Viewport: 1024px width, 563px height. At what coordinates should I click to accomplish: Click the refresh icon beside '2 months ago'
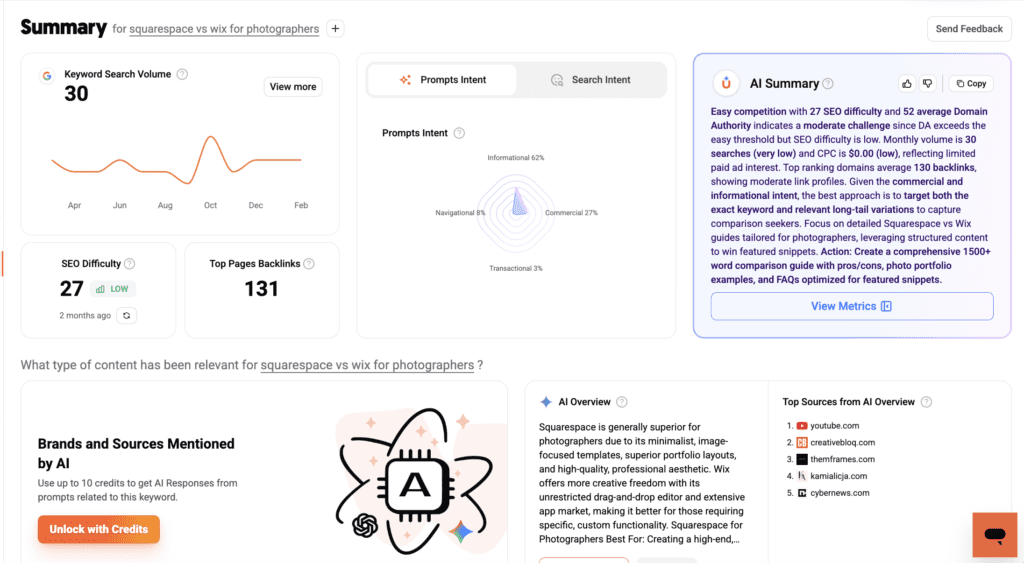click(x=126, y=315)
